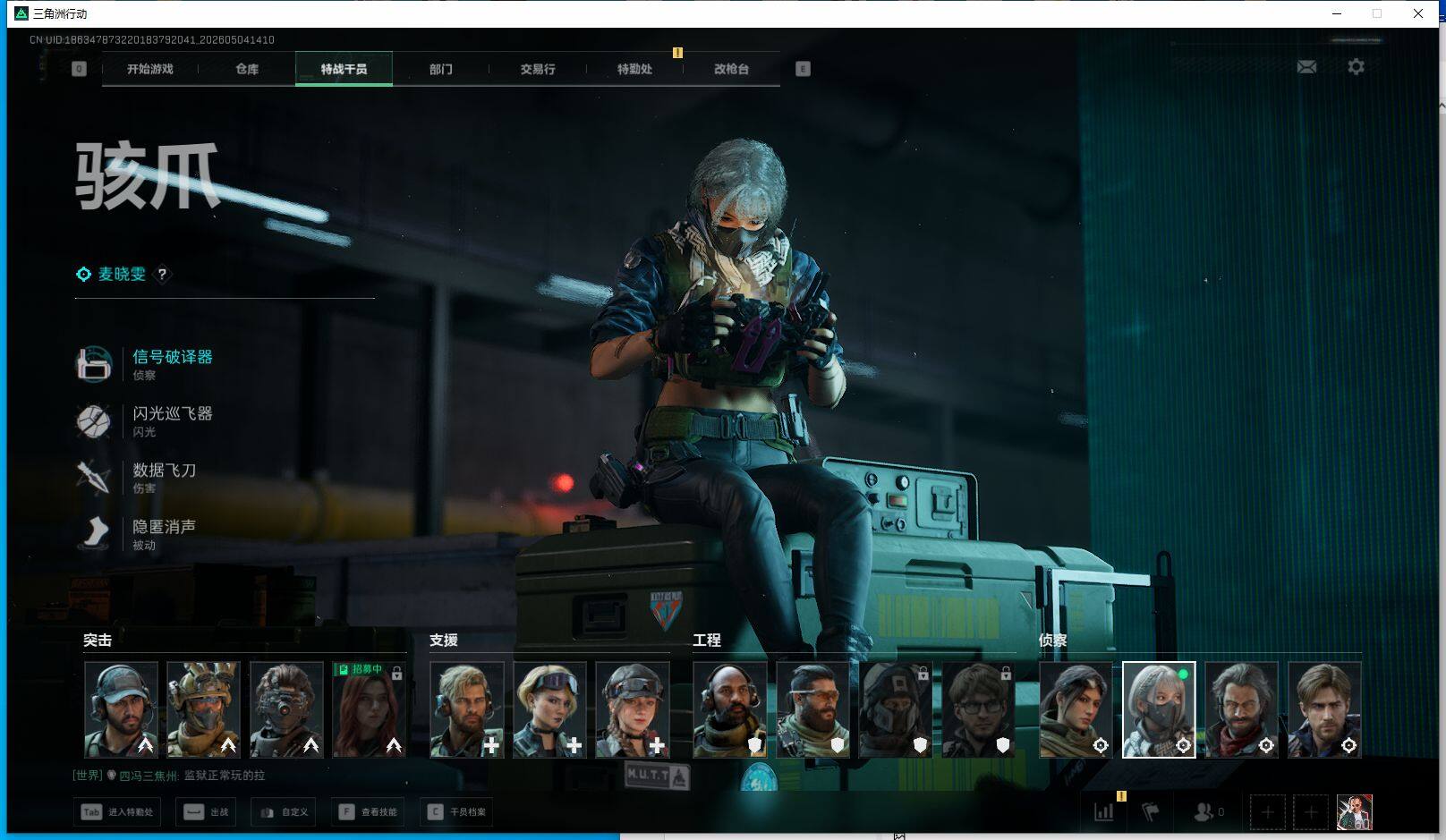
Task: Open the 改枪台 tab
Action: [731, 69]
